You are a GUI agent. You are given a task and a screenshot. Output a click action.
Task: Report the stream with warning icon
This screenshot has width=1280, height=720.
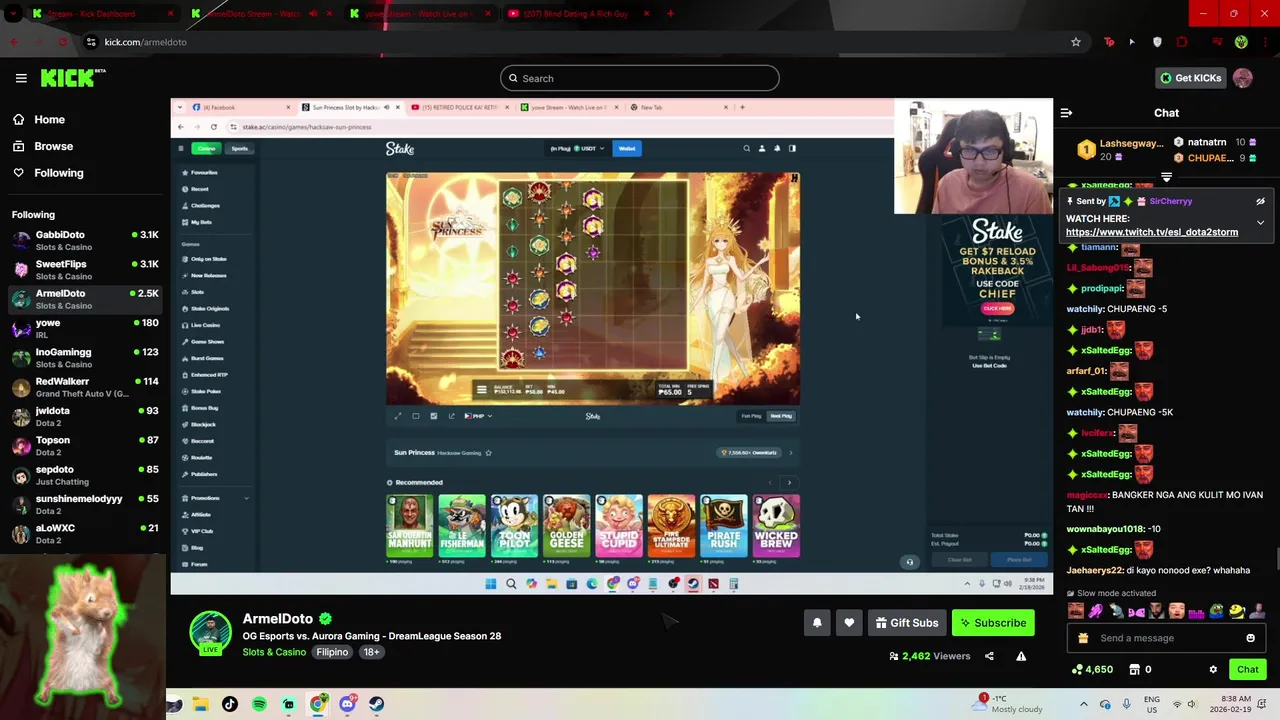tap(1021, 656)
